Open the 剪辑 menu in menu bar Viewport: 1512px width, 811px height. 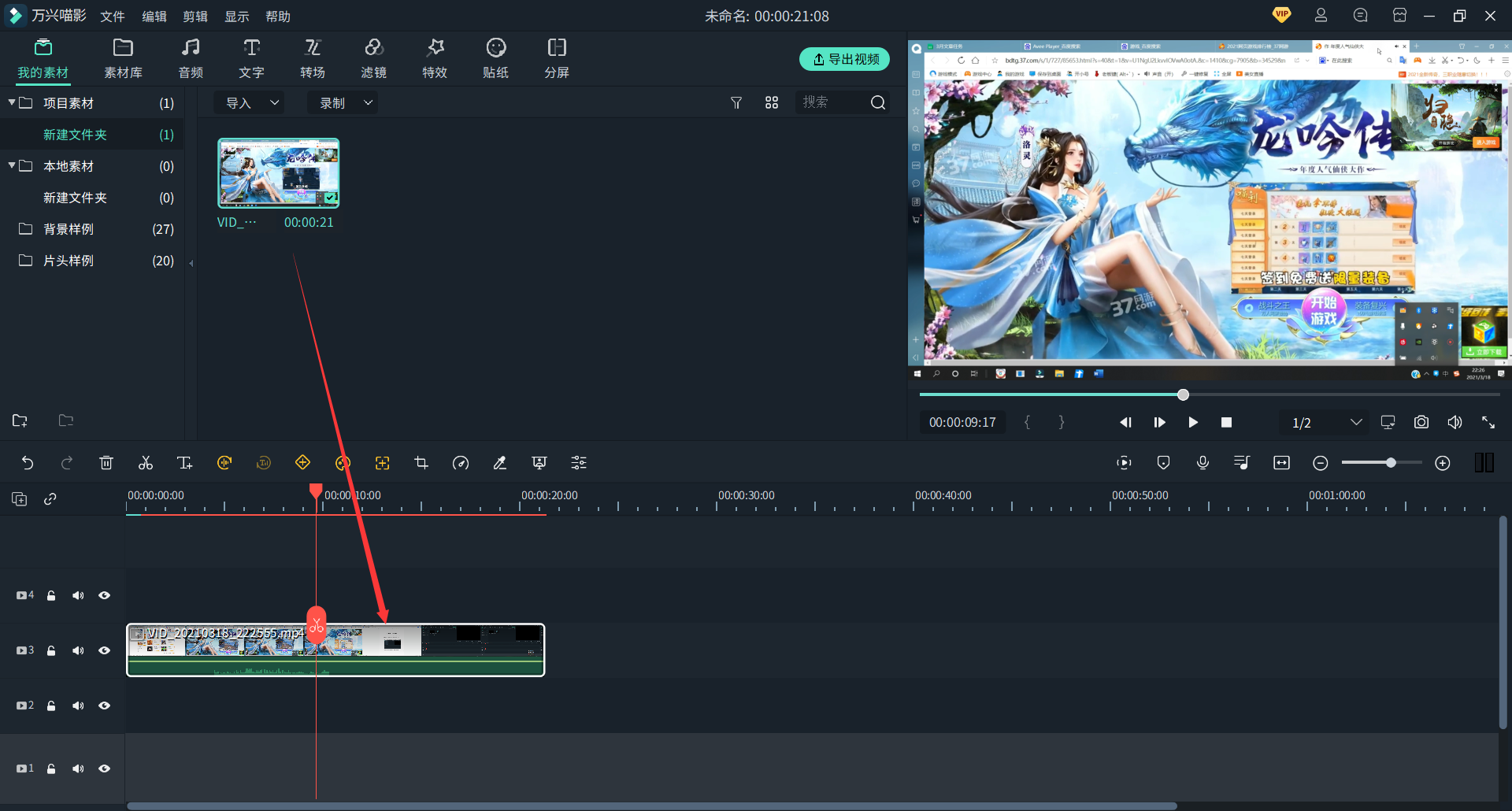195,17
